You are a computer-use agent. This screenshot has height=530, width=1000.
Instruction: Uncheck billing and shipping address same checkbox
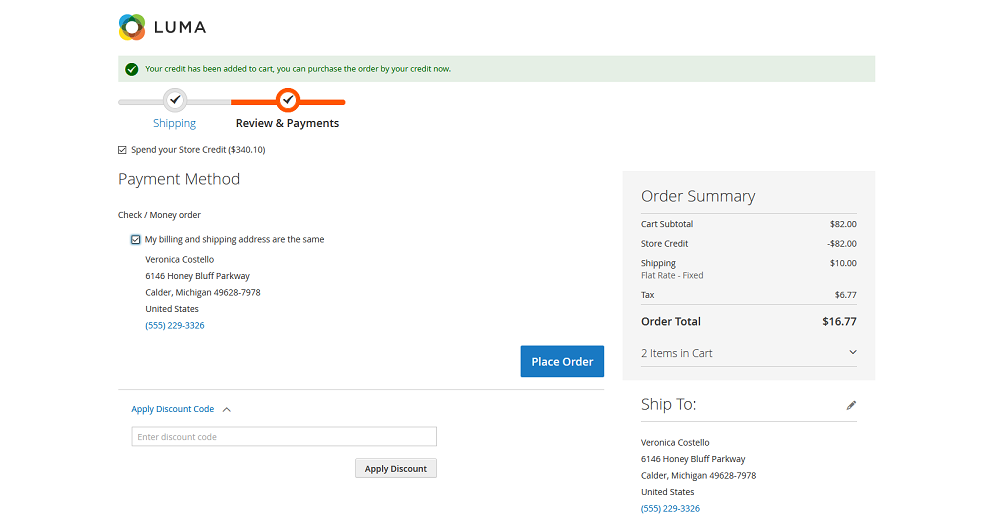click(136, 240)
